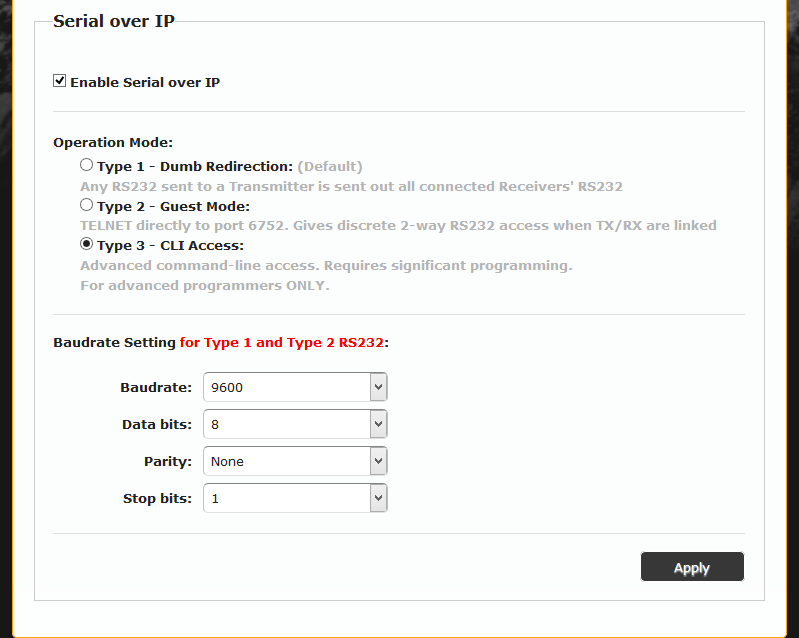Click the arrow on the Parity combo box
Viewport: 799px width, 638px height.
[378, 461]
